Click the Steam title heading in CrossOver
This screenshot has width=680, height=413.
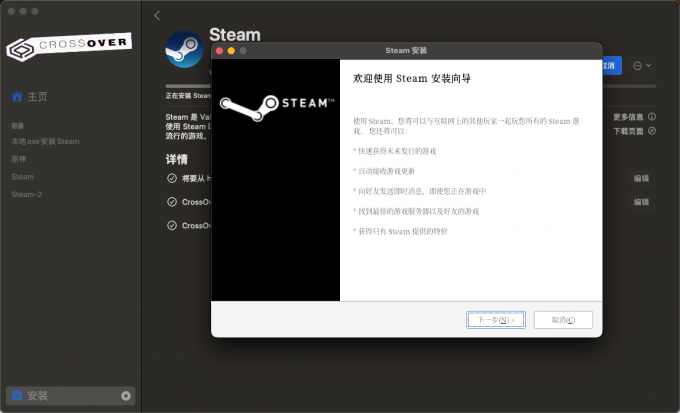235,35
